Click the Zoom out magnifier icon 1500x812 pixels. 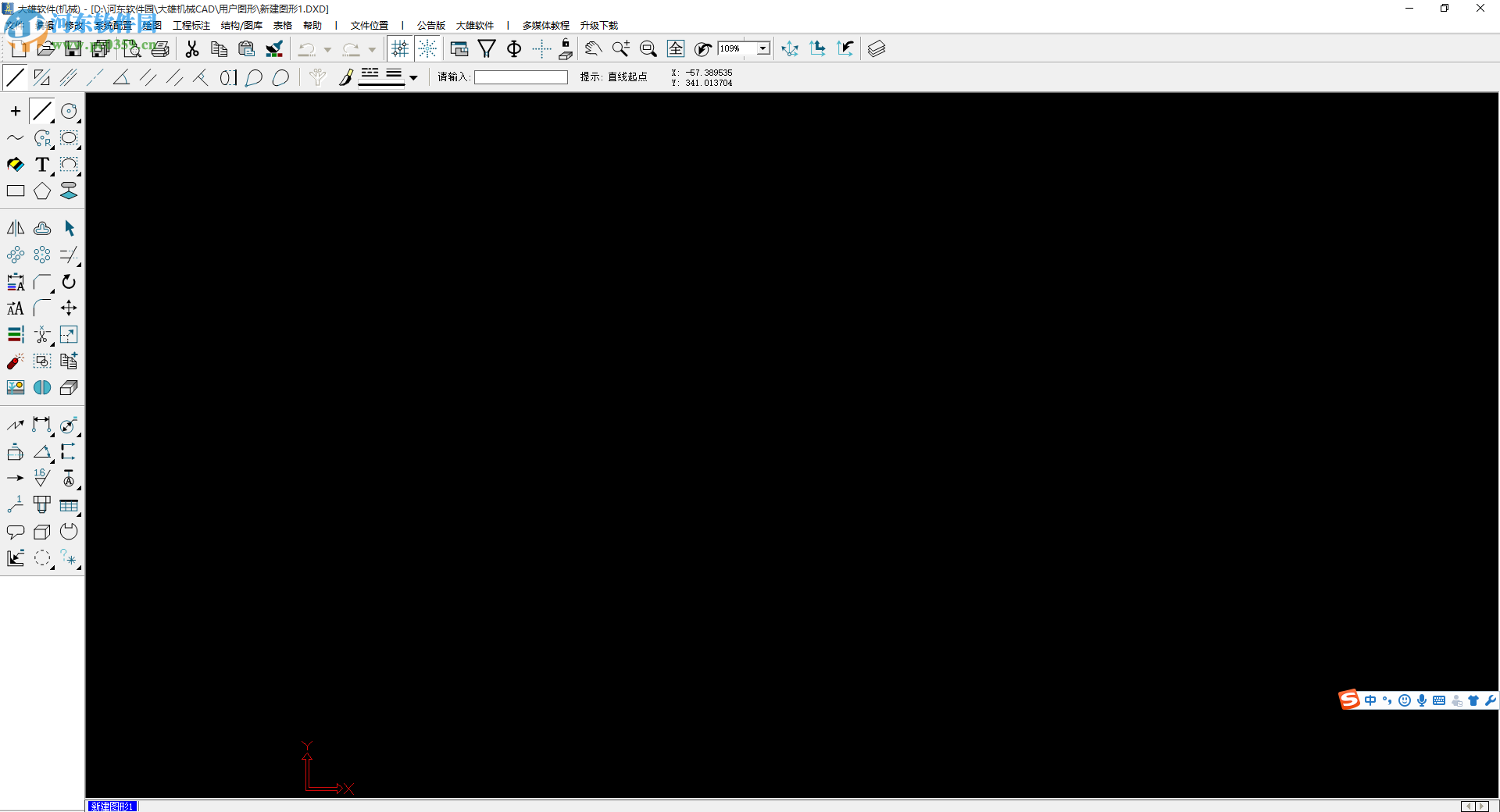pos(648,48)
